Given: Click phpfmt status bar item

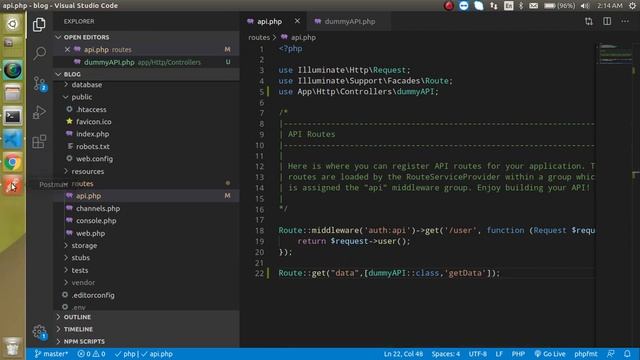Looking at the screenshot, I should pyautogui.click(x=586, y=354).
